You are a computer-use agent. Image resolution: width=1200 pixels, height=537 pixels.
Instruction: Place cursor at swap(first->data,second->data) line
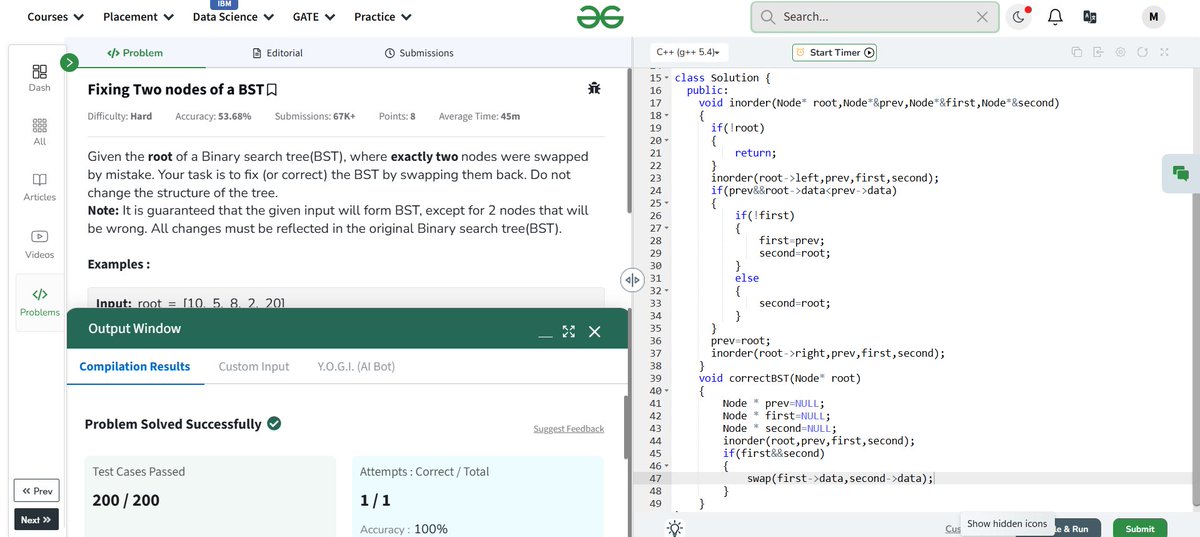(840, 478)
